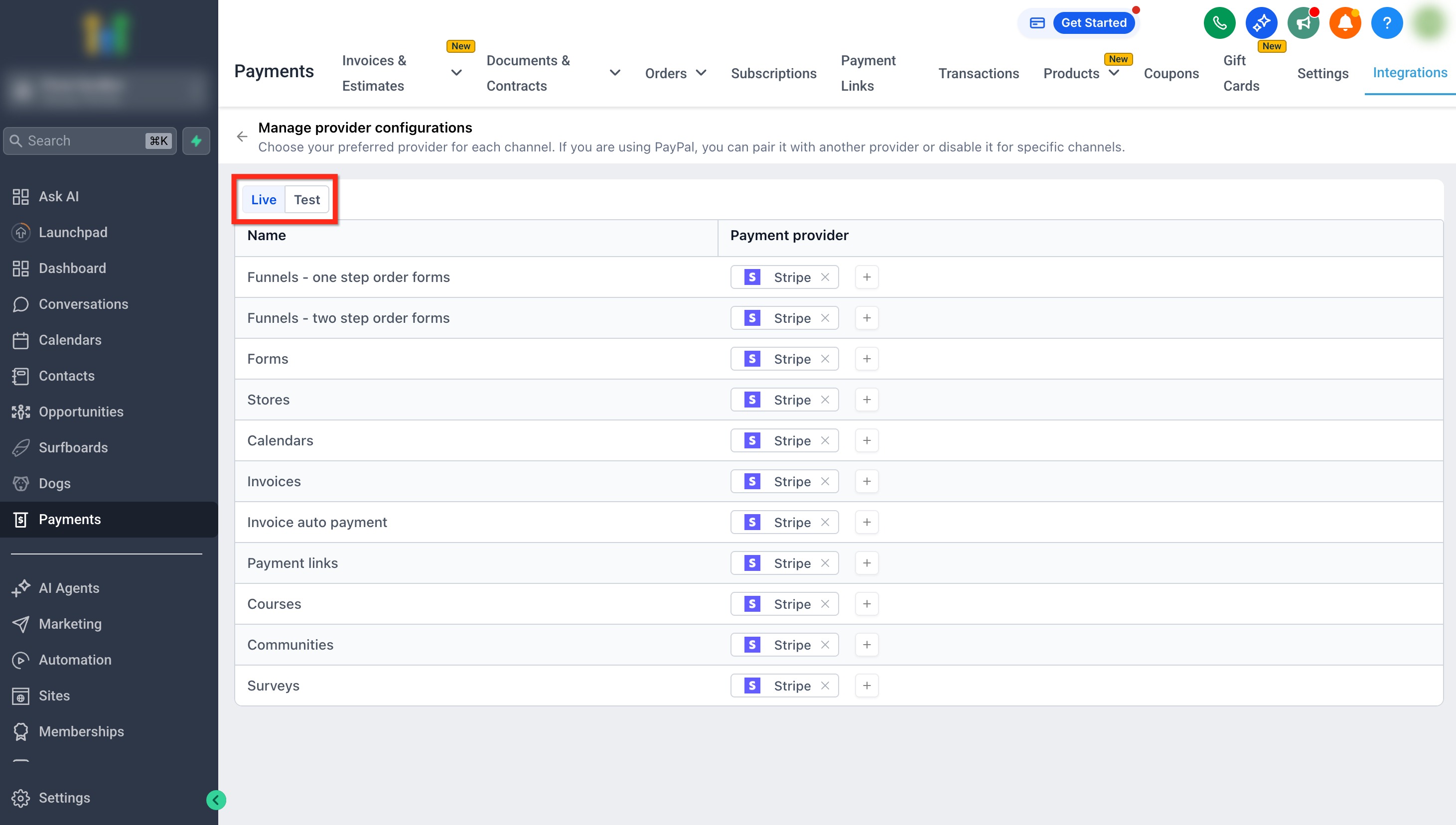Remove Stripe from Forms row

(825, 359)
